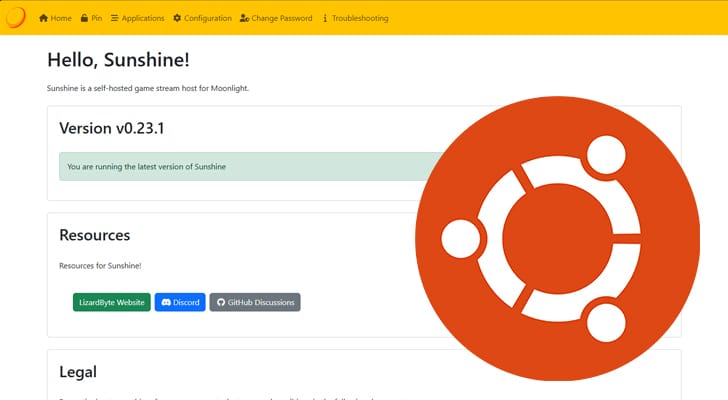
Task: Click the list icon beside Applications
Action: (114, 18)
